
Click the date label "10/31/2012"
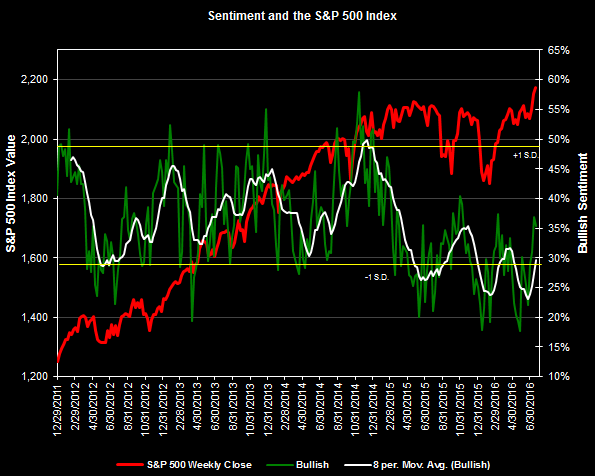tap(145, 411)
